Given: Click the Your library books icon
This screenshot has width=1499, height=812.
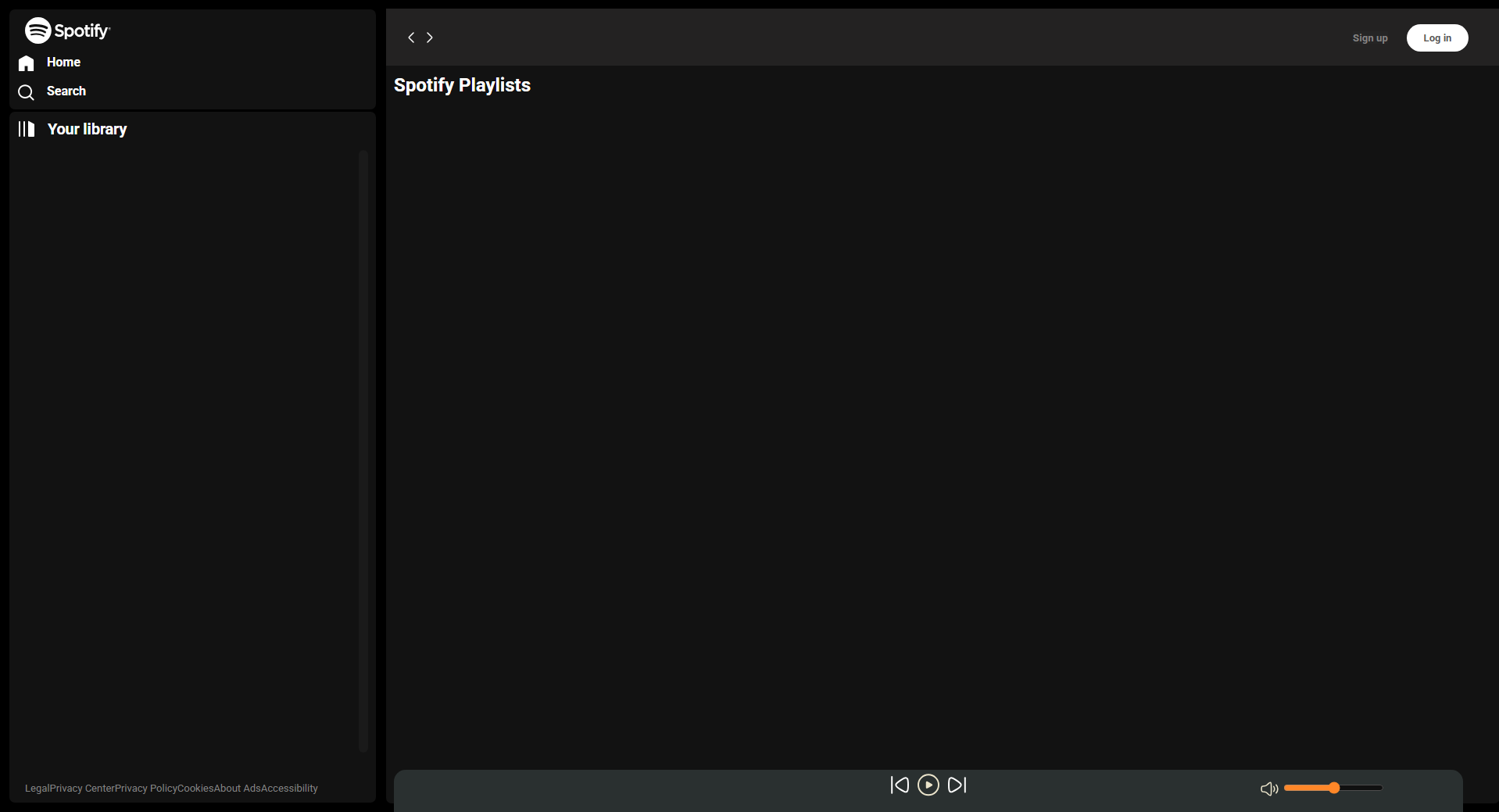Looking at the screenshot, I should (27, 129).
